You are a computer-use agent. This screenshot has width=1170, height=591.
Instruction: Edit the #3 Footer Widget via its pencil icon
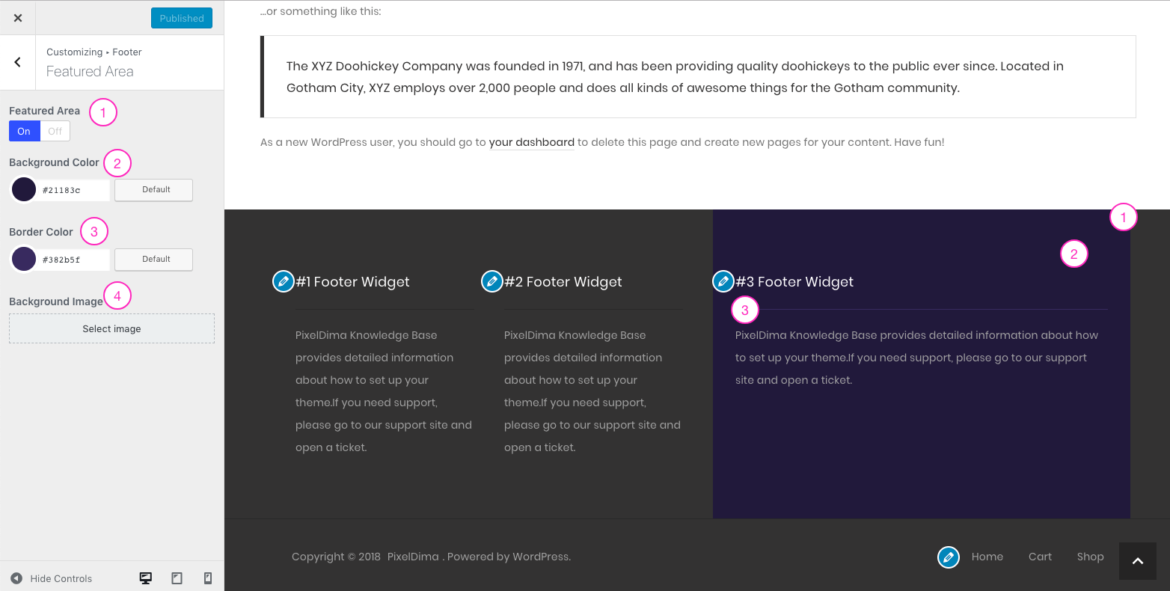click(723, 281)
